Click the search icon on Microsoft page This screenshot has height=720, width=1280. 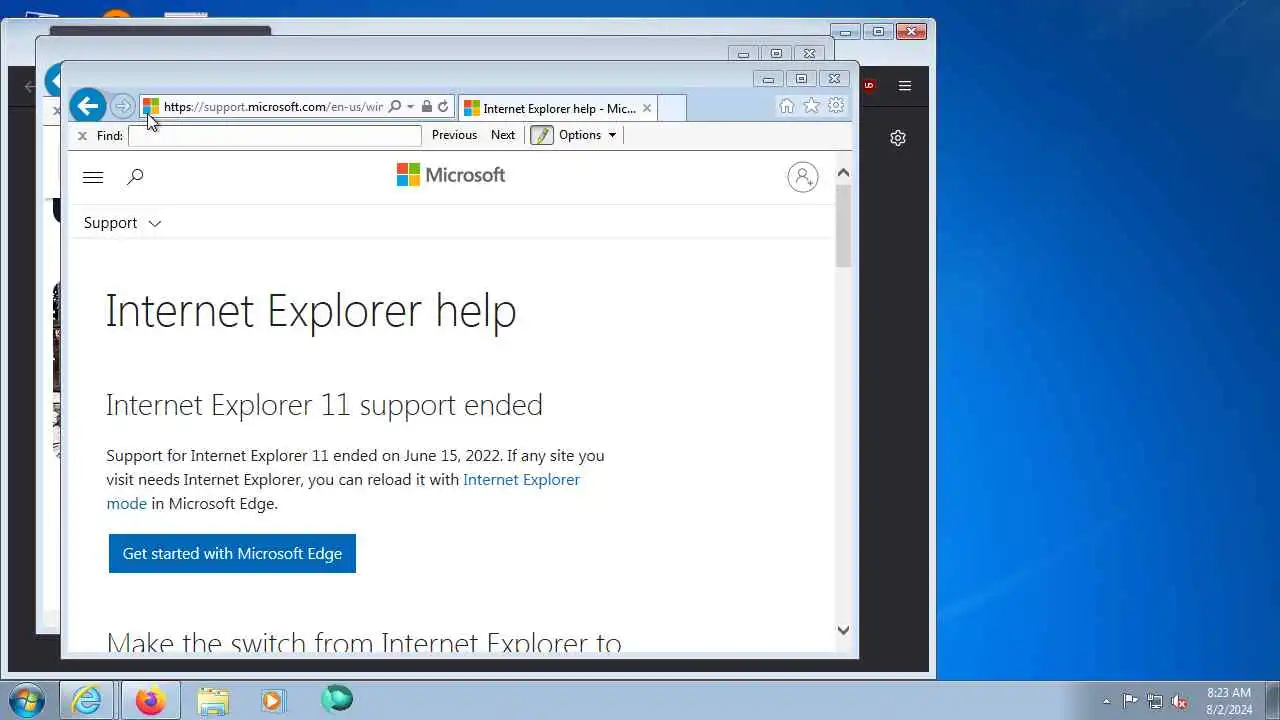[135, 177]
